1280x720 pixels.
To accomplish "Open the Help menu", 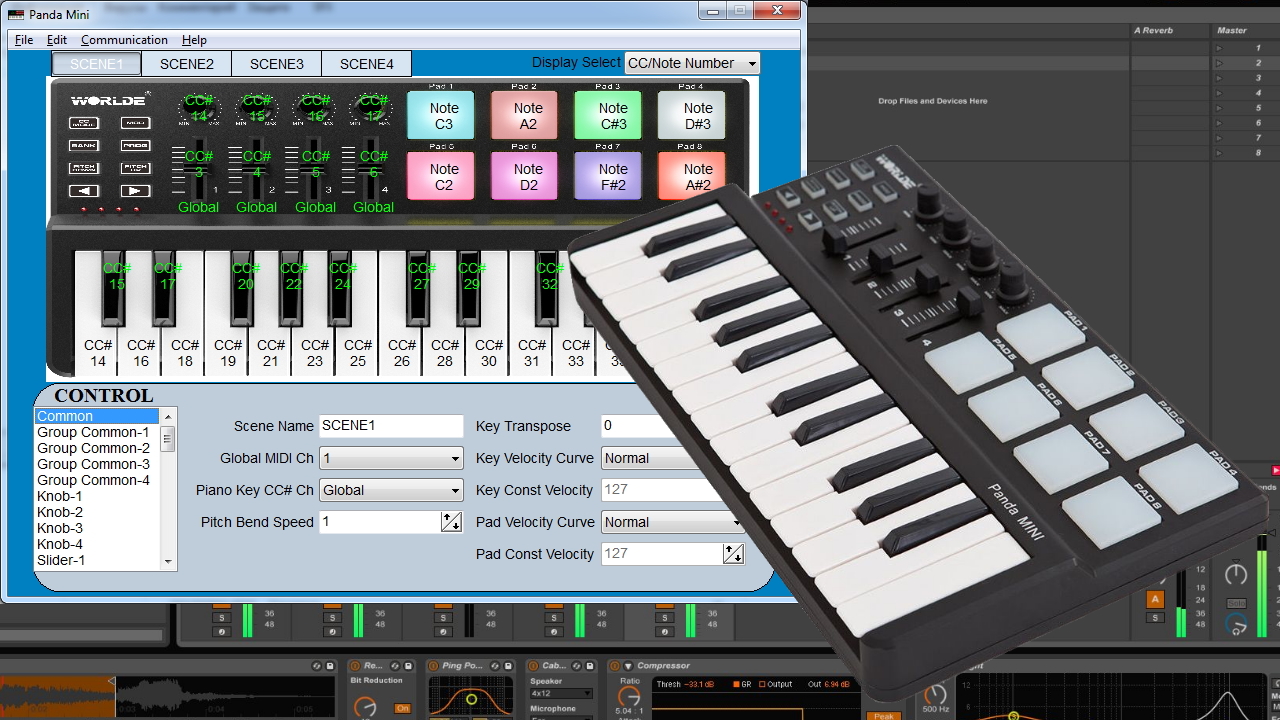I will pyautogui.click(x=194, y=40).
